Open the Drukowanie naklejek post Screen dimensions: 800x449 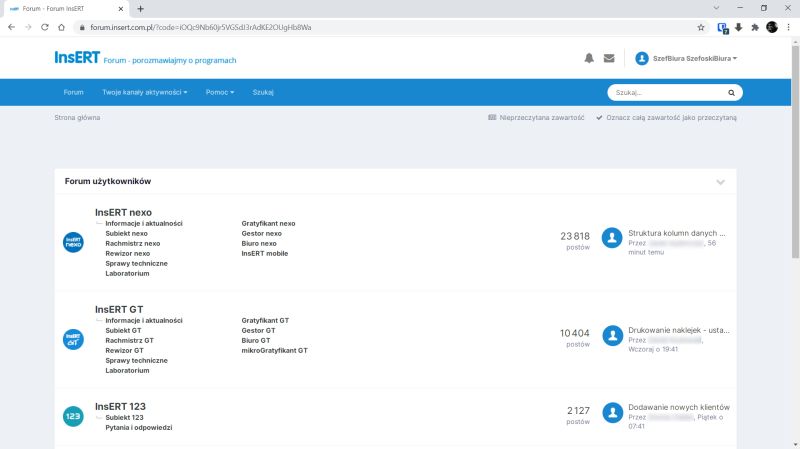(679, 330)
